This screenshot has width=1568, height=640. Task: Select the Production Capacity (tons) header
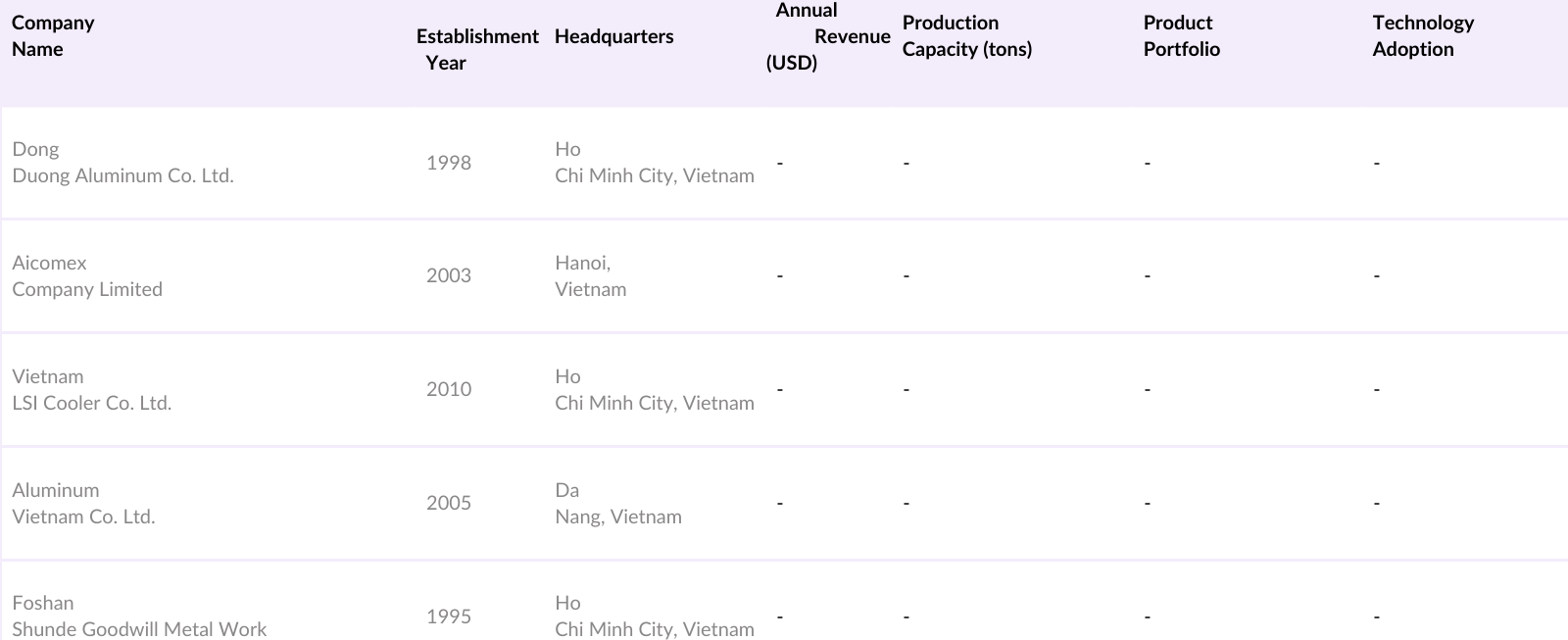pyautogui.click(x=967, y=36)
